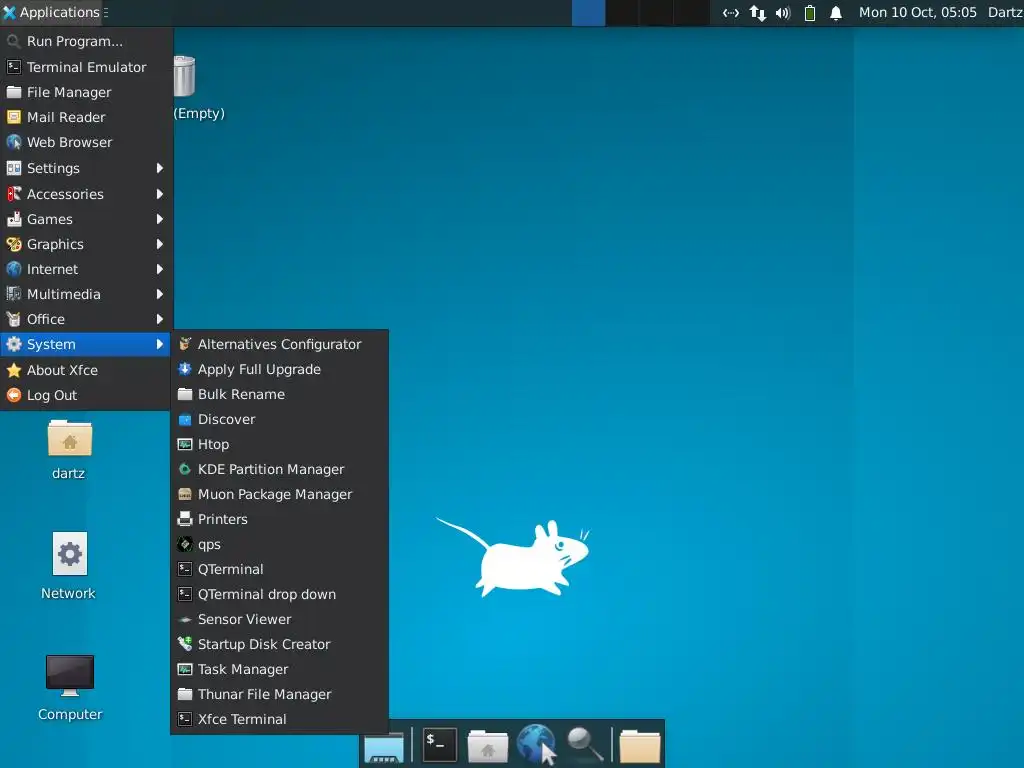
Task: Click the Bulk Rename folder icon
Action: [x=185, y=394]
